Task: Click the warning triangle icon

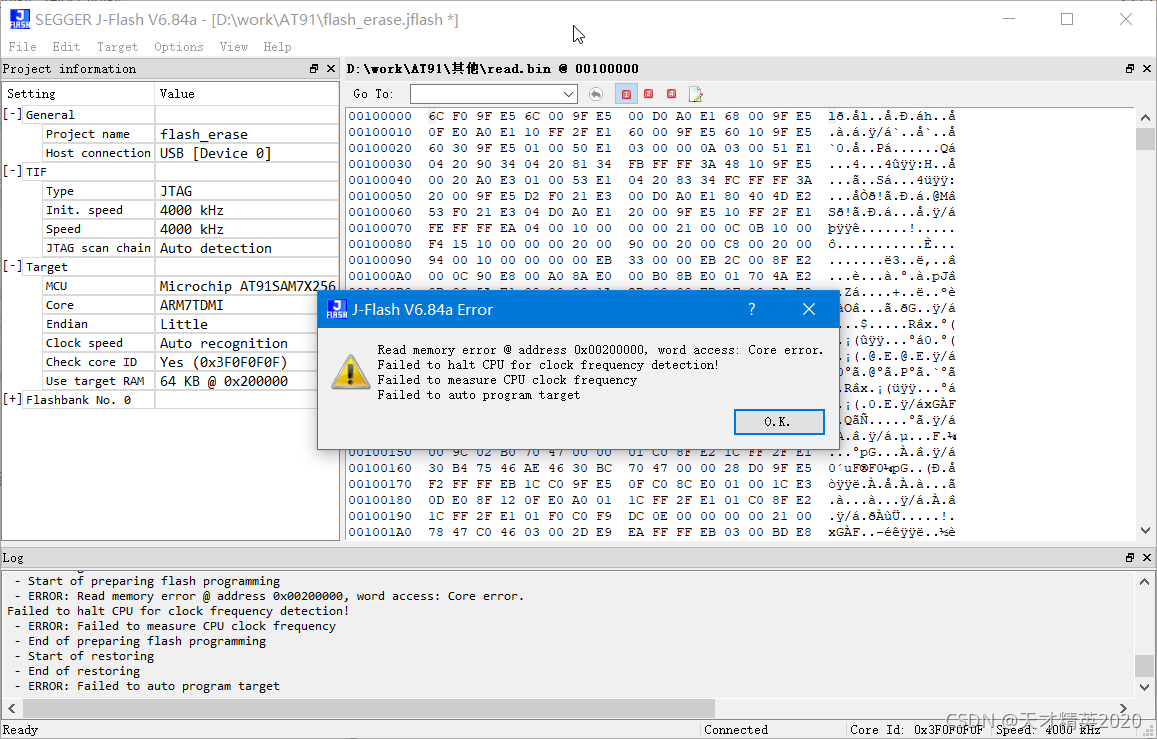Action: click(x=350, y=372)
